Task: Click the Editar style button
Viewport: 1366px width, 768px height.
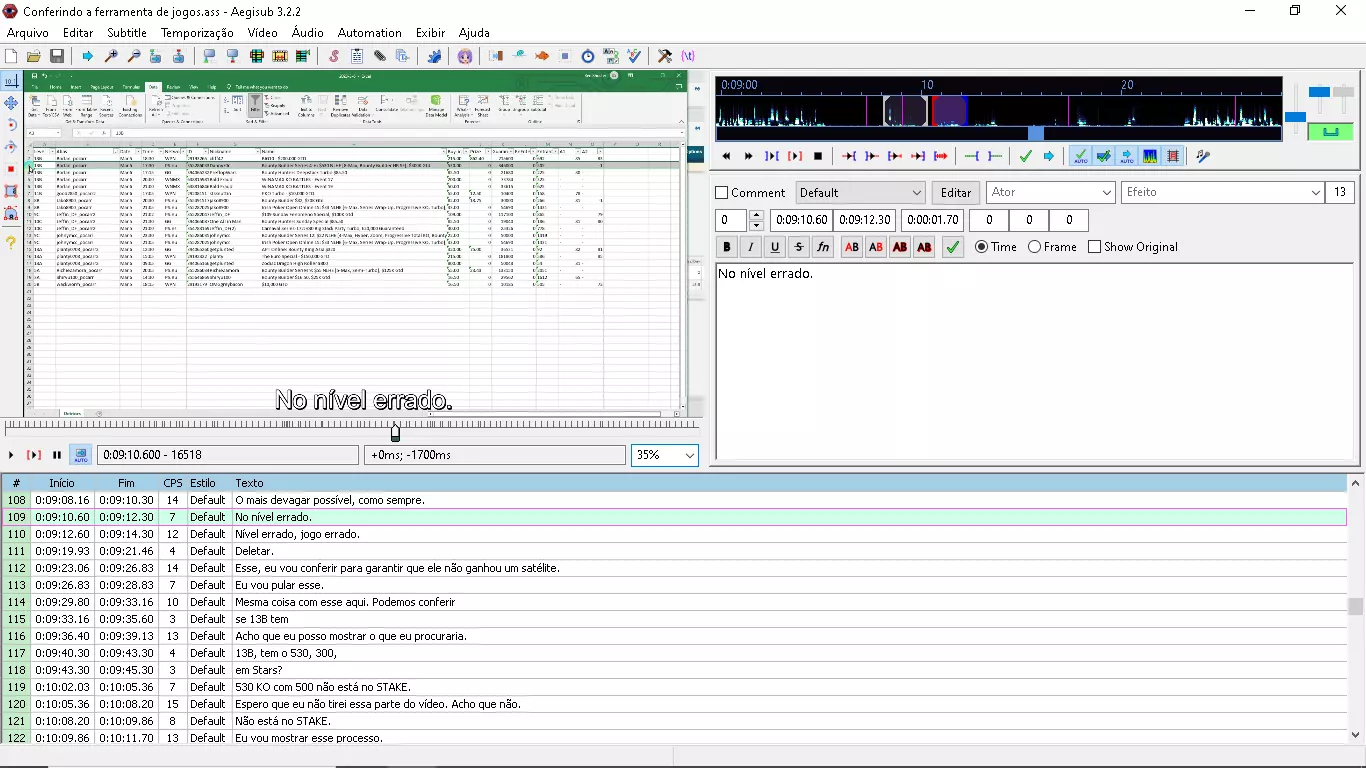Action: (955, 193)
